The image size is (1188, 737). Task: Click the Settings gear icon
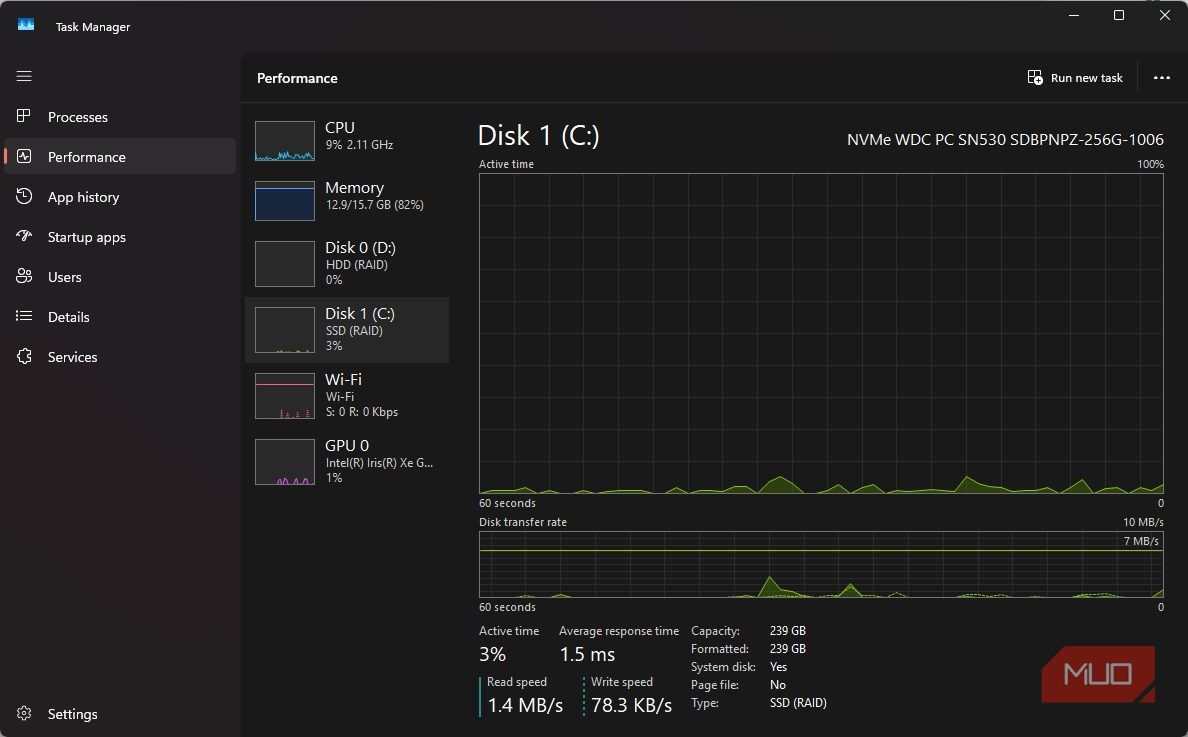tap(23, 714)
